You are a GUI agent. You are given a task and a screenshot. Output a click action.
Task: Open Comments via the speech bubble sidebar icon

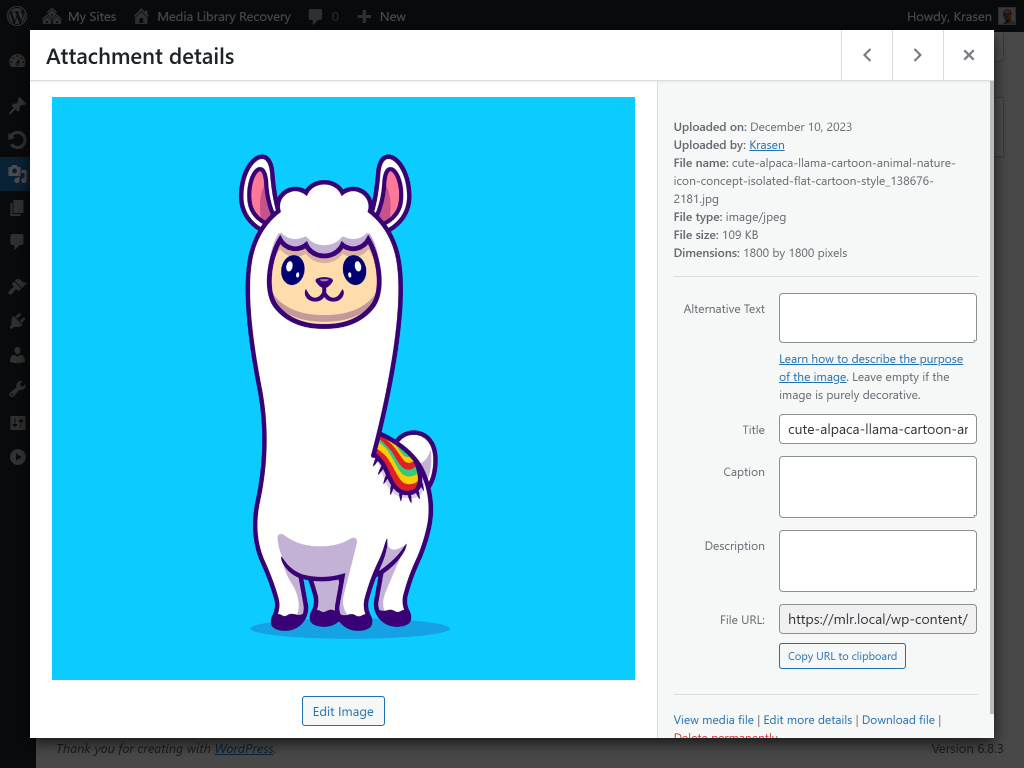click(x=15, y=241)
